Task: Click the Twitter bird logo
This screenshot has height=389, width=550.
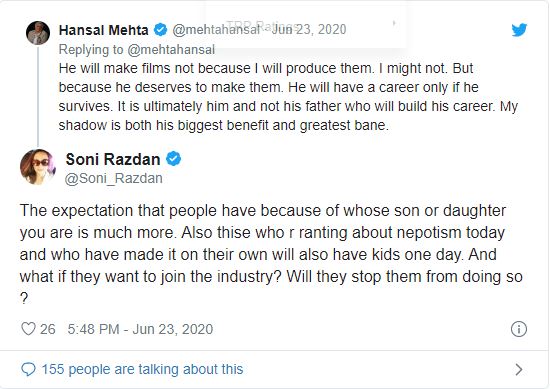Action: pyautogui.click(x=519, y=30)
